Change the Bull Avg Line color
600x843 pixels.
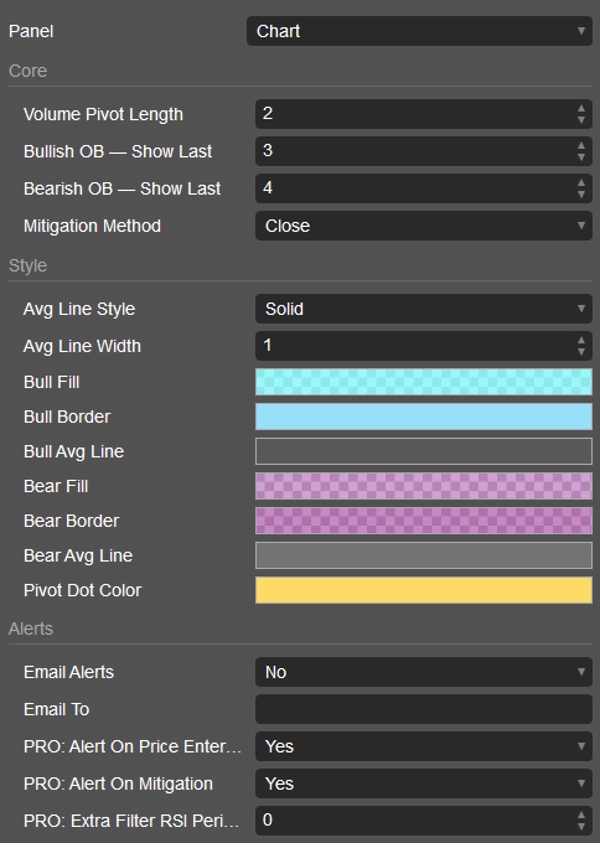420,451
